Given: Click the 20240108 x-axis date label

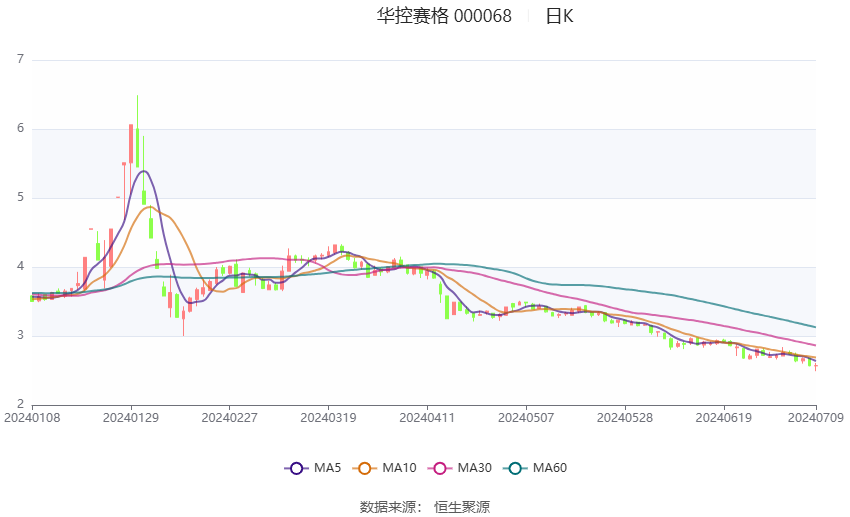Looking at the screenshot, I should click(x=32, y=418).
